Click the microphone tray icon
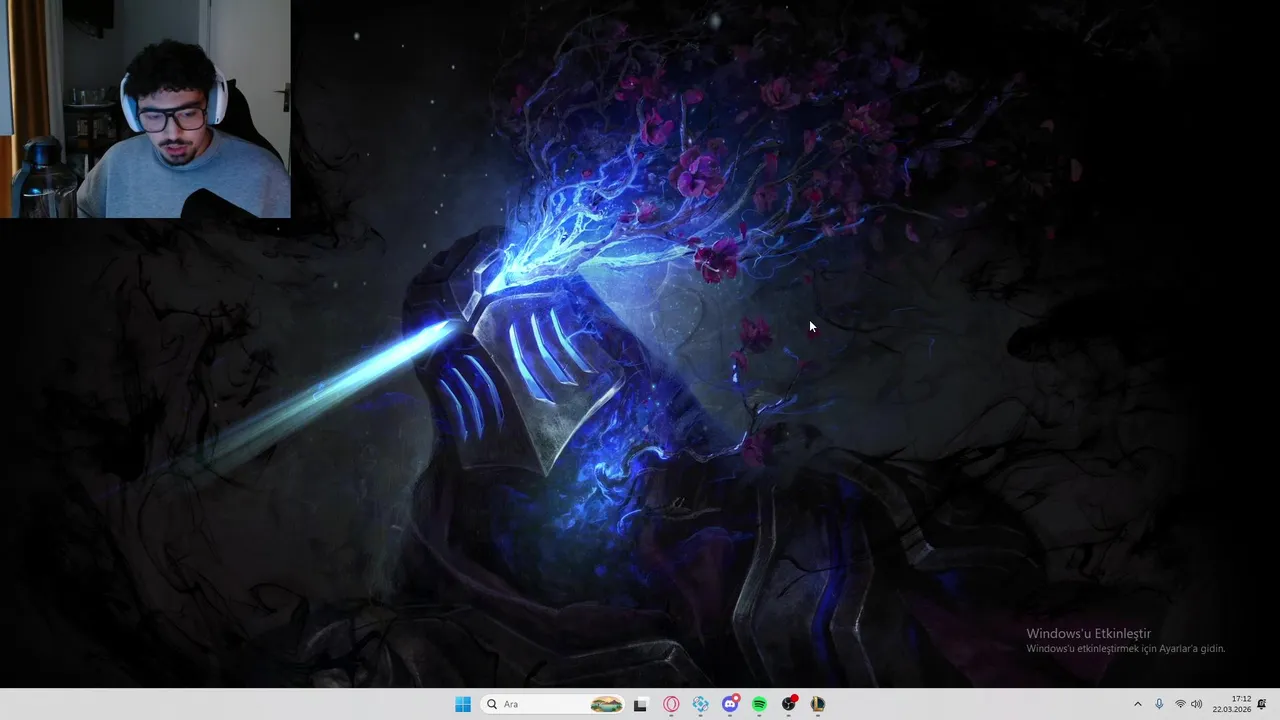Viewport: 1280px width, 720px height. 1159,704
